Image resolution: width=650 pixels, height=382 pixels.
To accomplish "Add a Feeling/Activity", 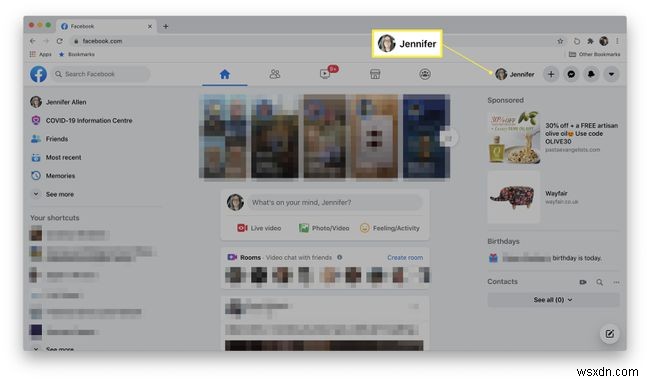I will coord(390,228).
